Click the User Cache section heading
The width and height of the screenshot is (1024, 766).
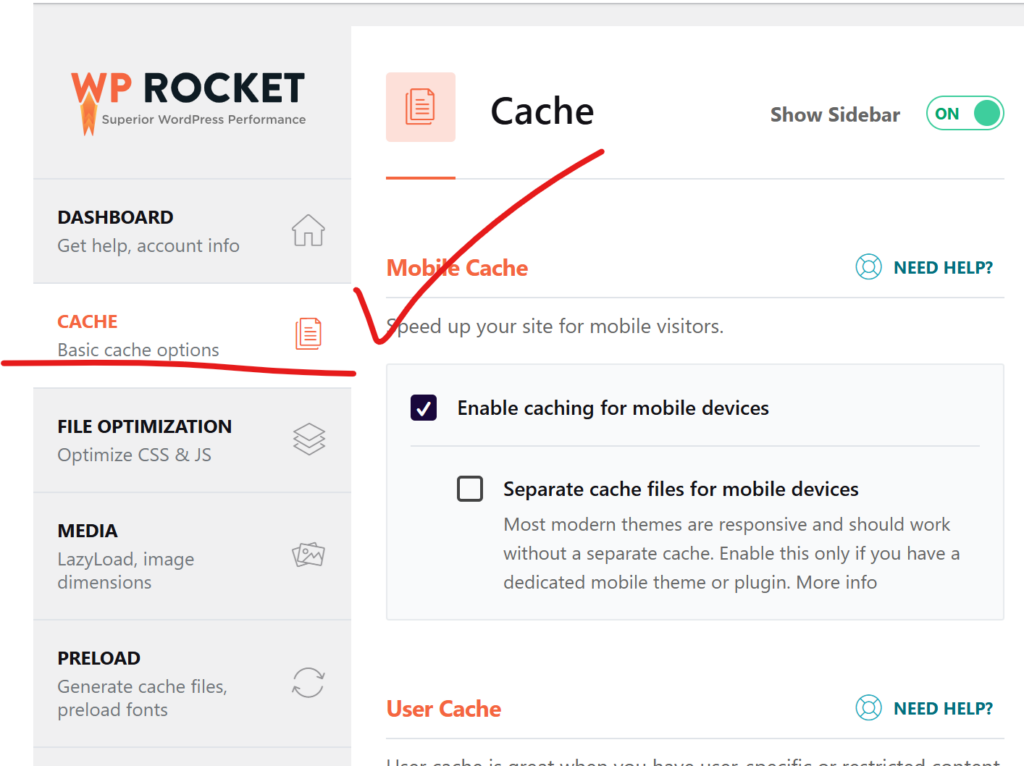click(444, 709)
